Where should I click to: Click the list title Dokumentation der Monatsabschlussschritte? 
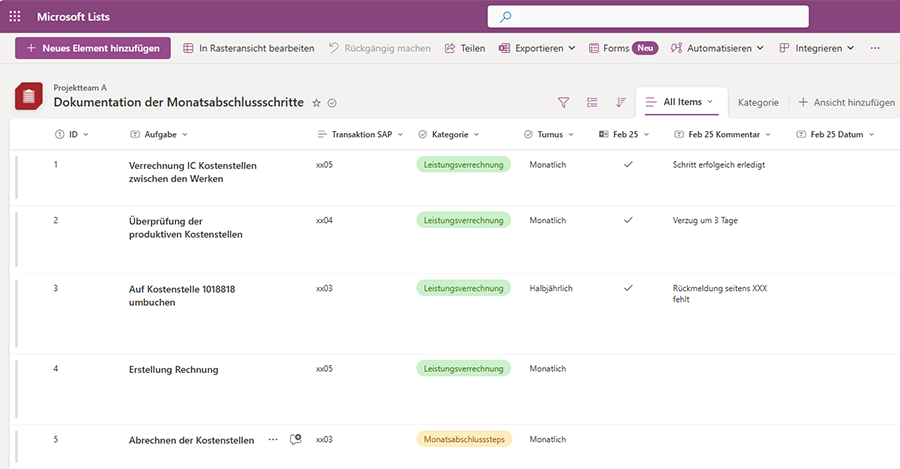click(x=179, y=102)
